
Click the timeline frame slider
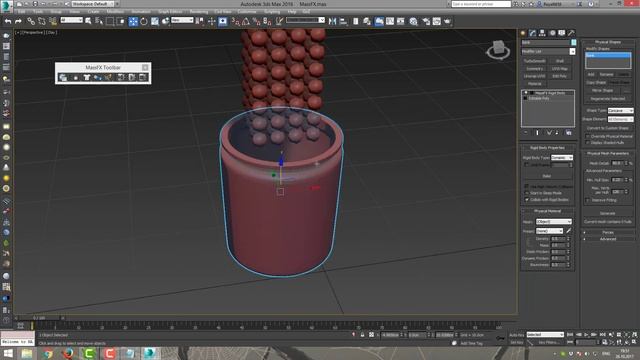39,318
